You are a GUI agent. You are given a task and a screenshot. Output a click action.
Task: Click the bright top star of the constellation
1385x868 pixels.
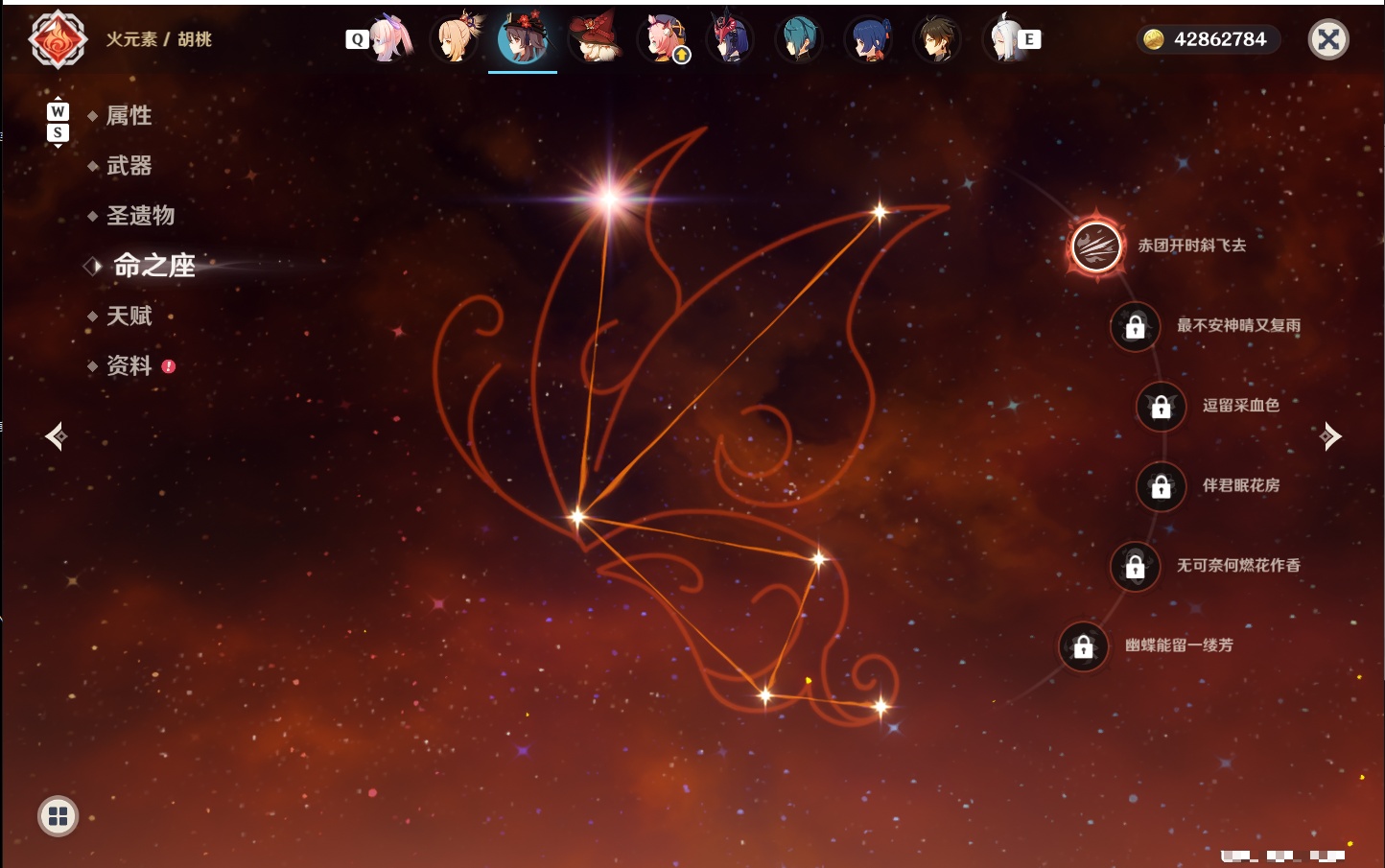[609, 199]
